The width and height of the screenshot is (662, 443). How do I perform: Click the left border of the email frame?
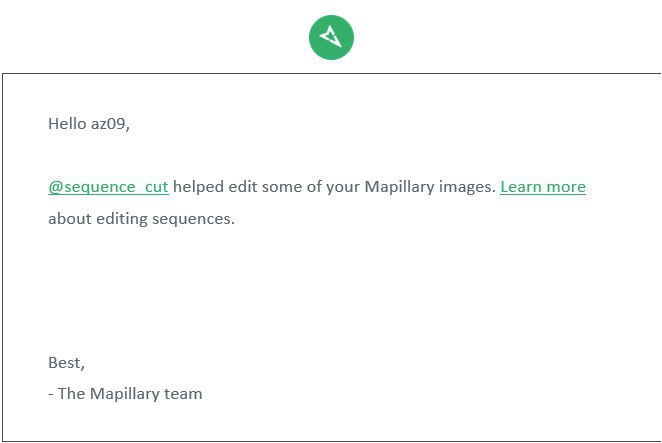point(3,258)
